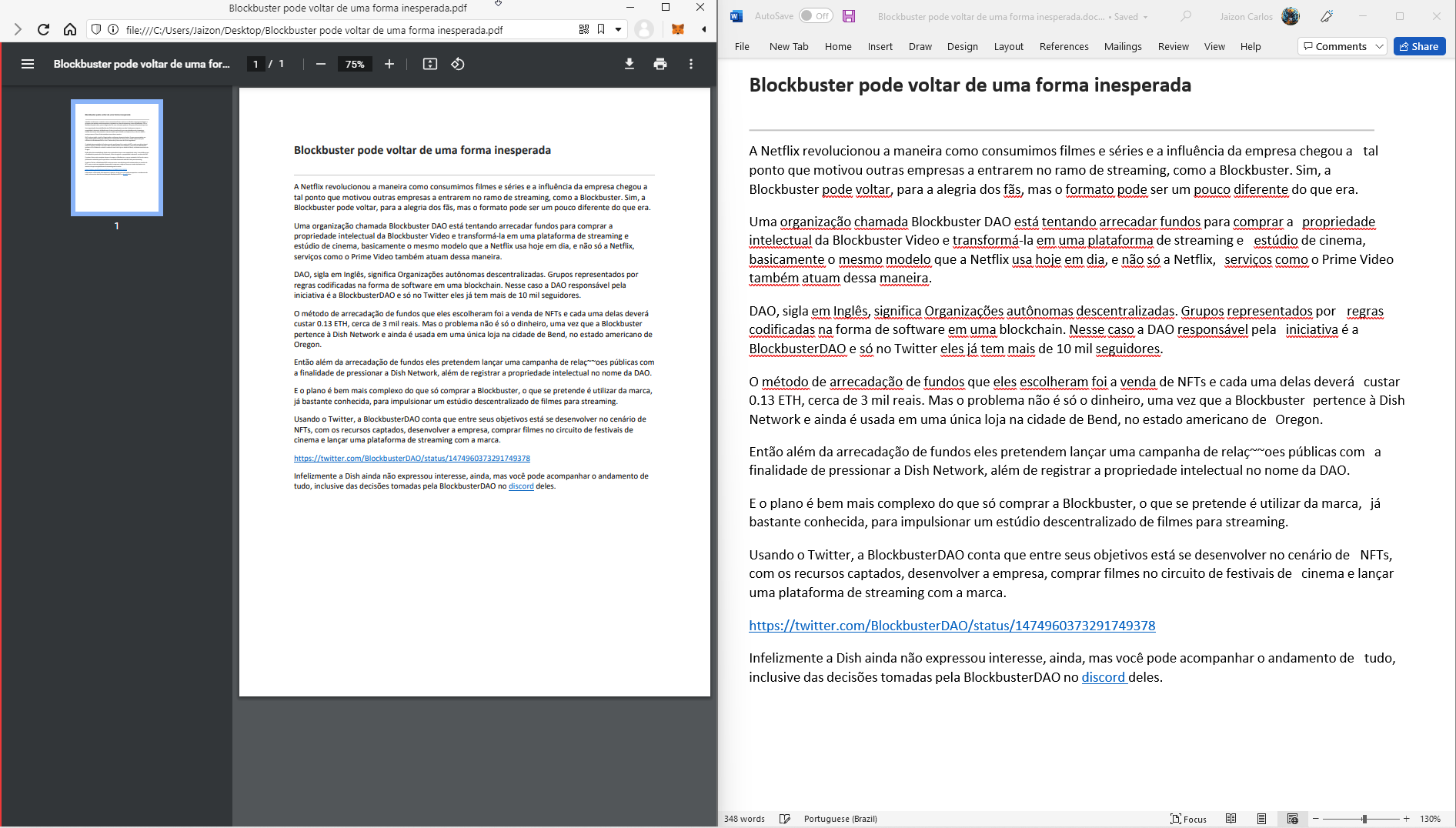
Task: Open discord link in Word document
Action: click(1104, 677)
